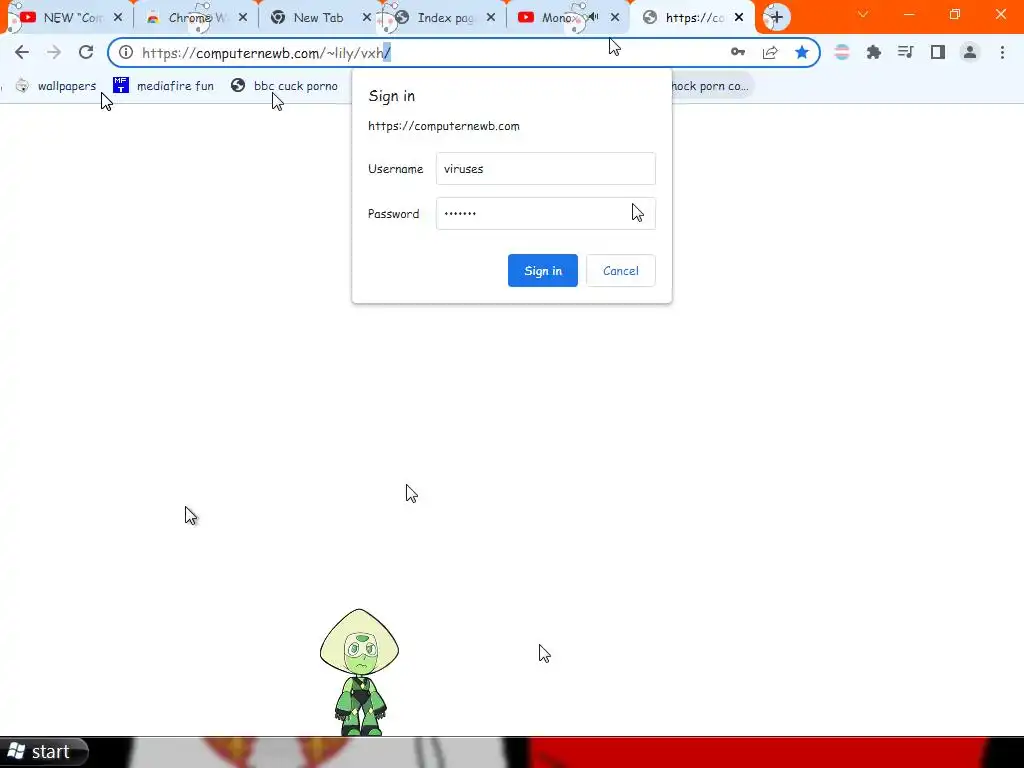Screen dimensions: 1024x768
Task: Open Chrome's three-dot menu
Action: pos(1002,52)
